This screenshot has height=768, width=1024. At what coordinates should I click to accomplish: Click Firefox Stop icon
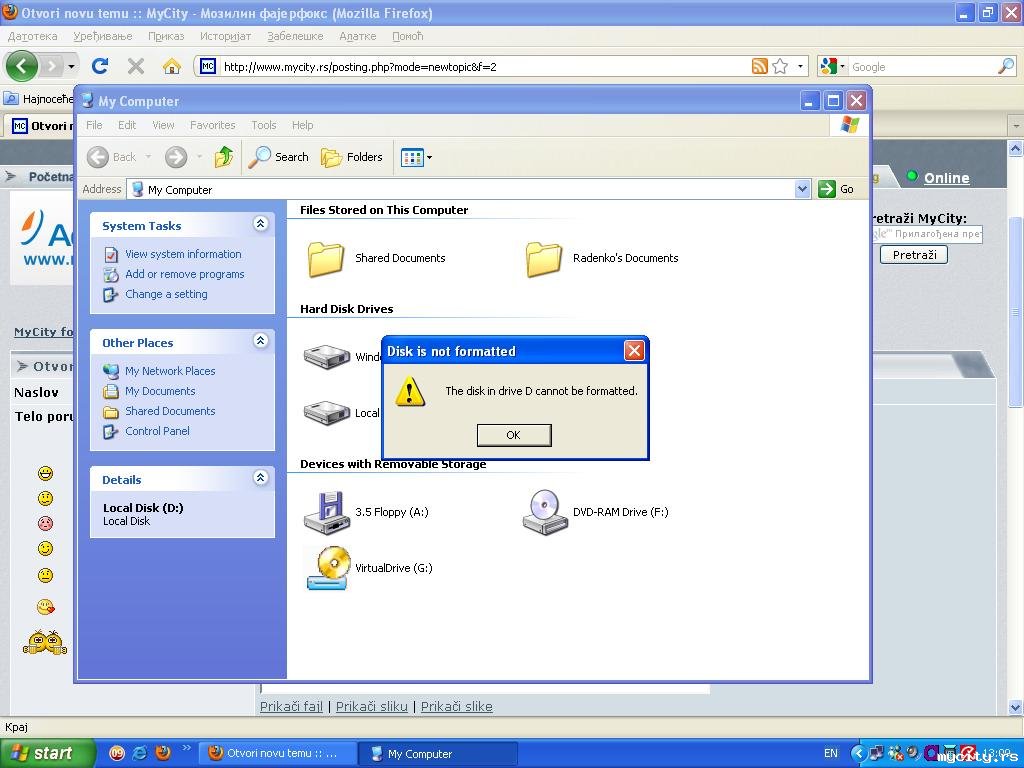click(x=136, y=66)
